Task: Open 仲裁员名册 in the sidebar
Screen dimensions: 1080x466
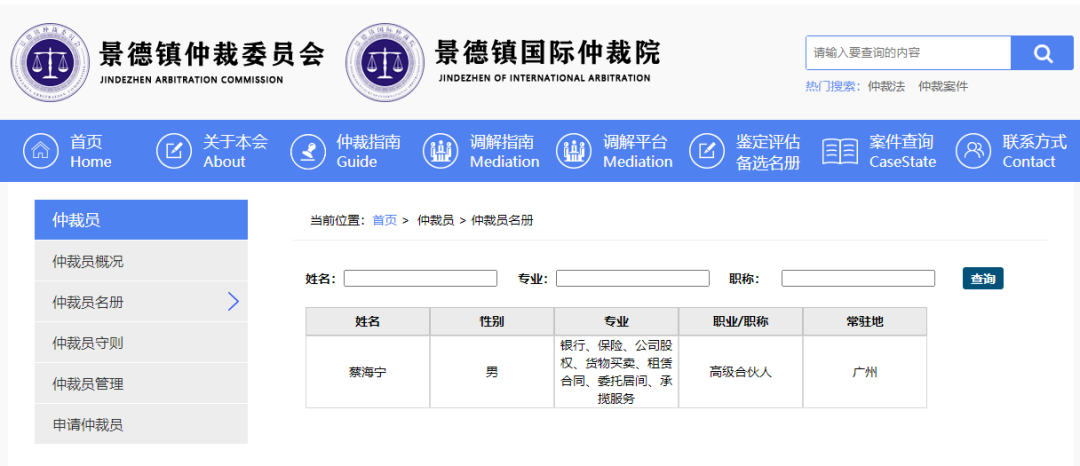Action: [x=141, y=301]
